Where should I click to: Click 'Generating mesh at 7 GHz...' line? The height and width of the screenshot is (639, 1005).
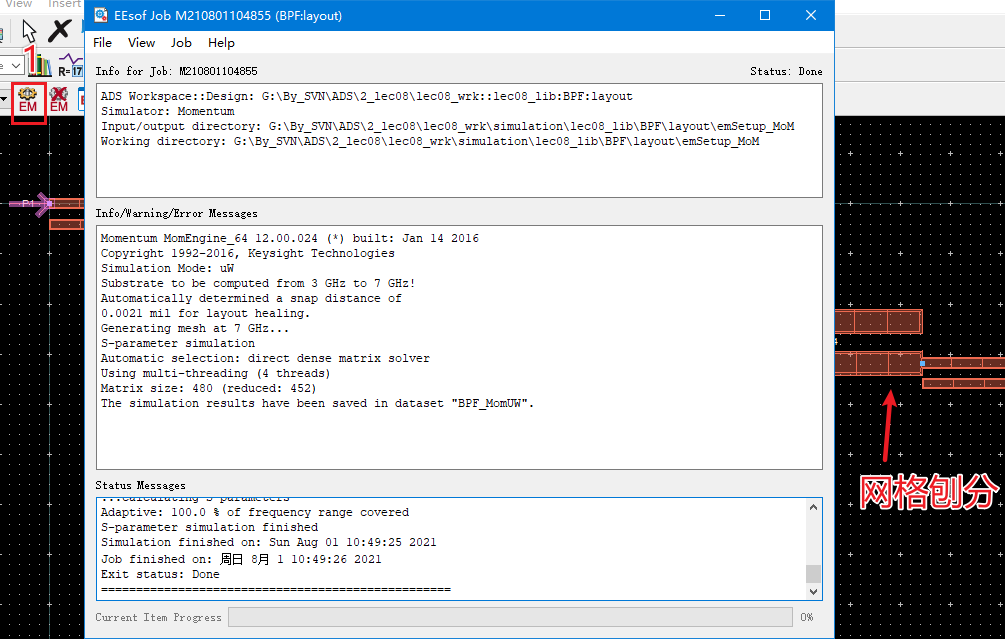pos(195,328)
